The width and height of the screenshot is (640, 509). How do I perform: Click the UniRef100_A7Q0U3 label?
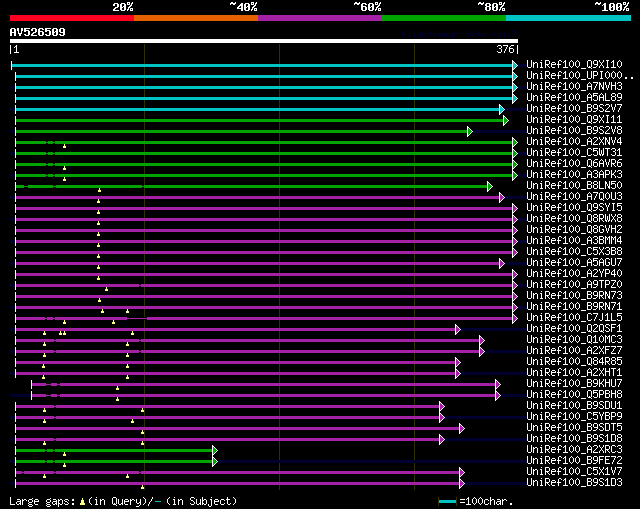pos(574,197)
